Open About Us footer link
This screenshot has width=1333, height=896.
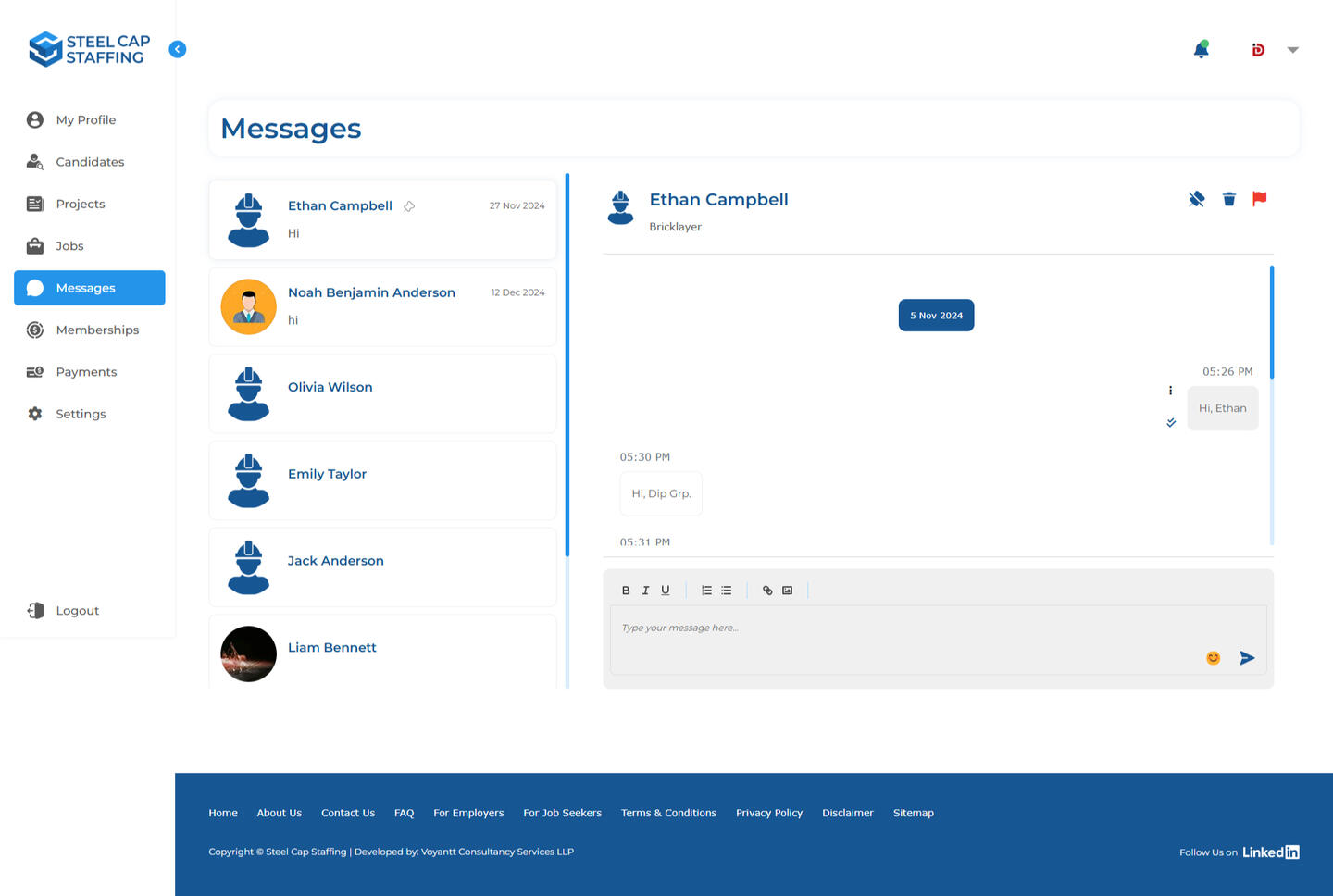click(x=280, y=813)
